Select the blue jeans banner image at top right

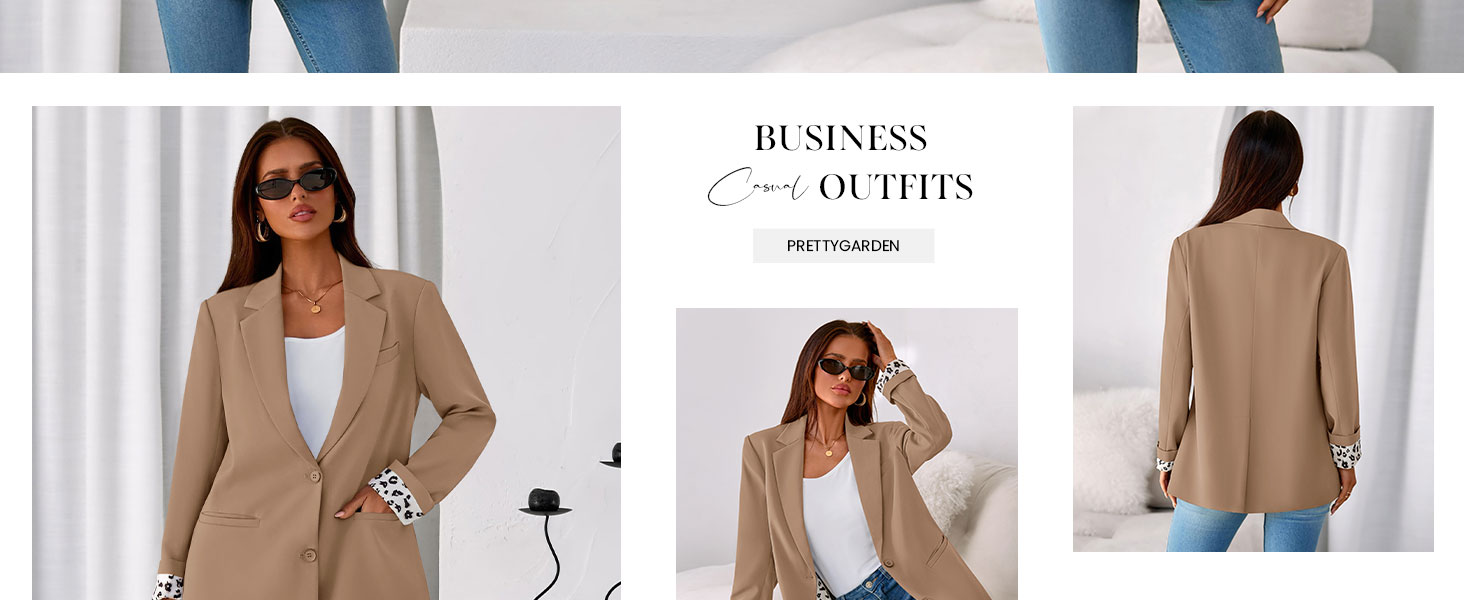point(1160,36)
